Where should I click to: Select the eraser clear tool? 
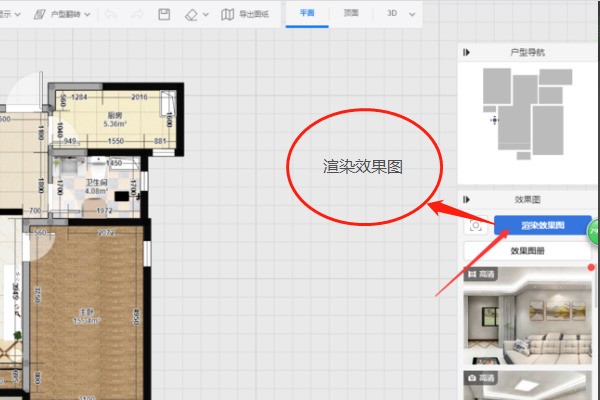click(192, 14)
